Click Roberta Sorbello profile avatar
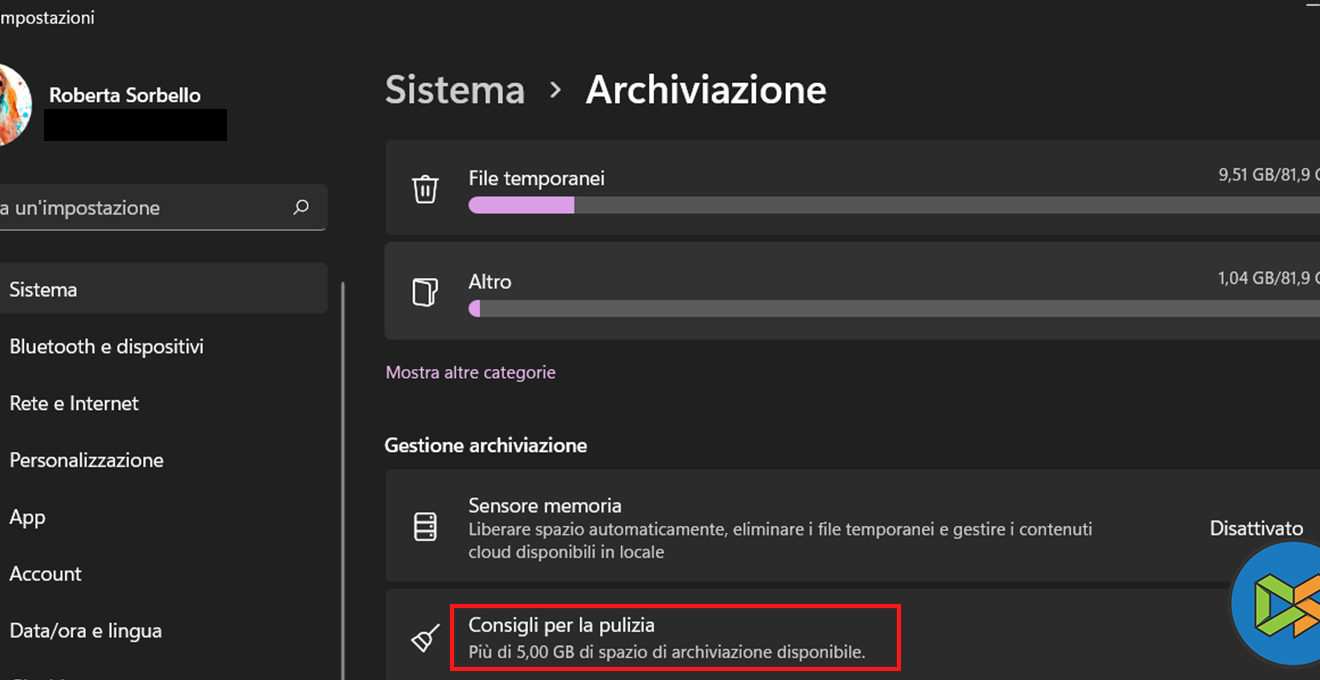The width and height of the screenshot is (1320, 680). (x=12, y=105)
